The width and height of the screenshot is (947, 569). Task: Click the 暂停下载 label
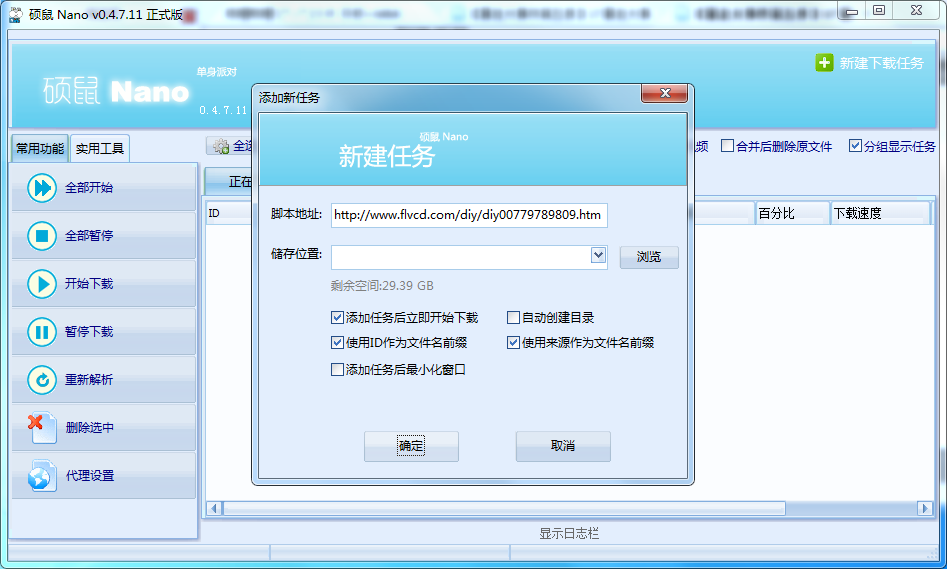point(89,332)
